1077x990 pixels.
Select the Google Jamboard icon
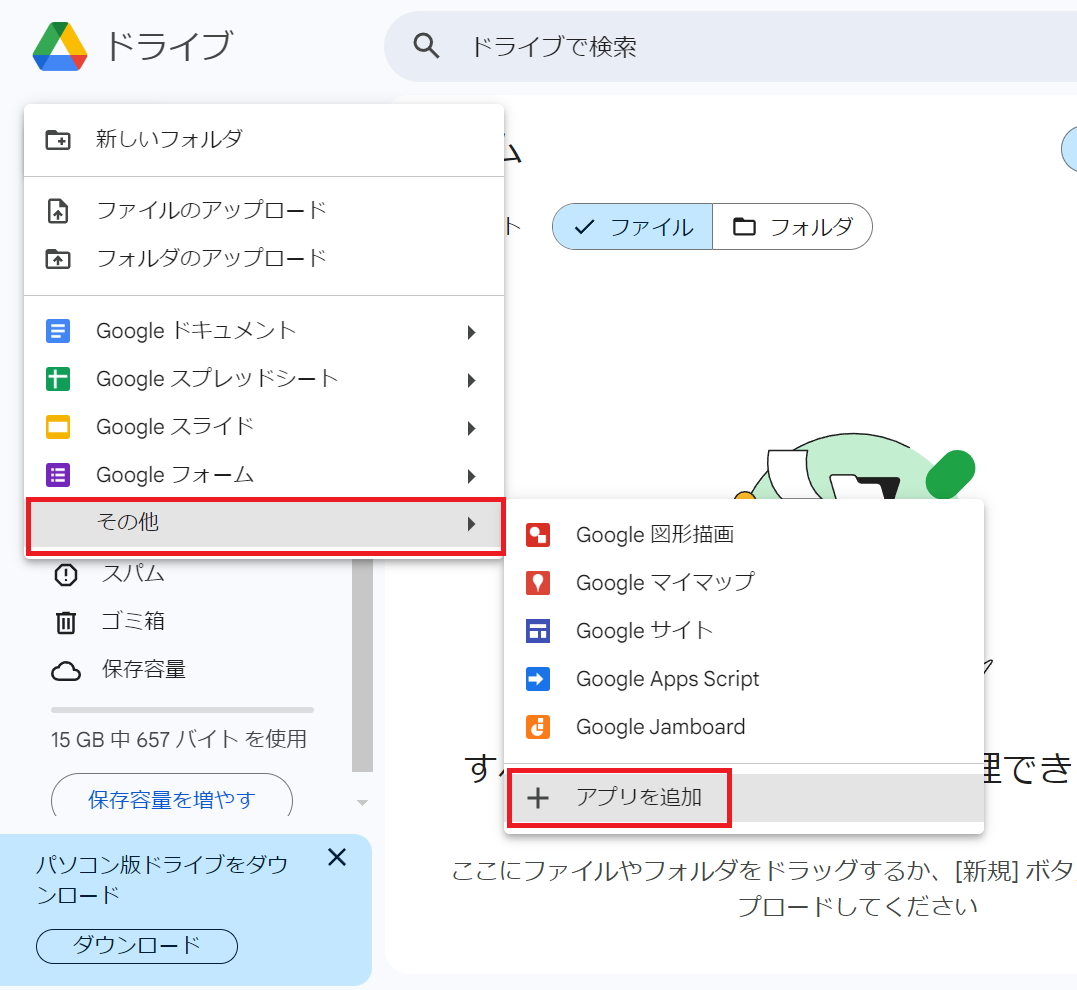pyautogui.click(x=540, y=727)
